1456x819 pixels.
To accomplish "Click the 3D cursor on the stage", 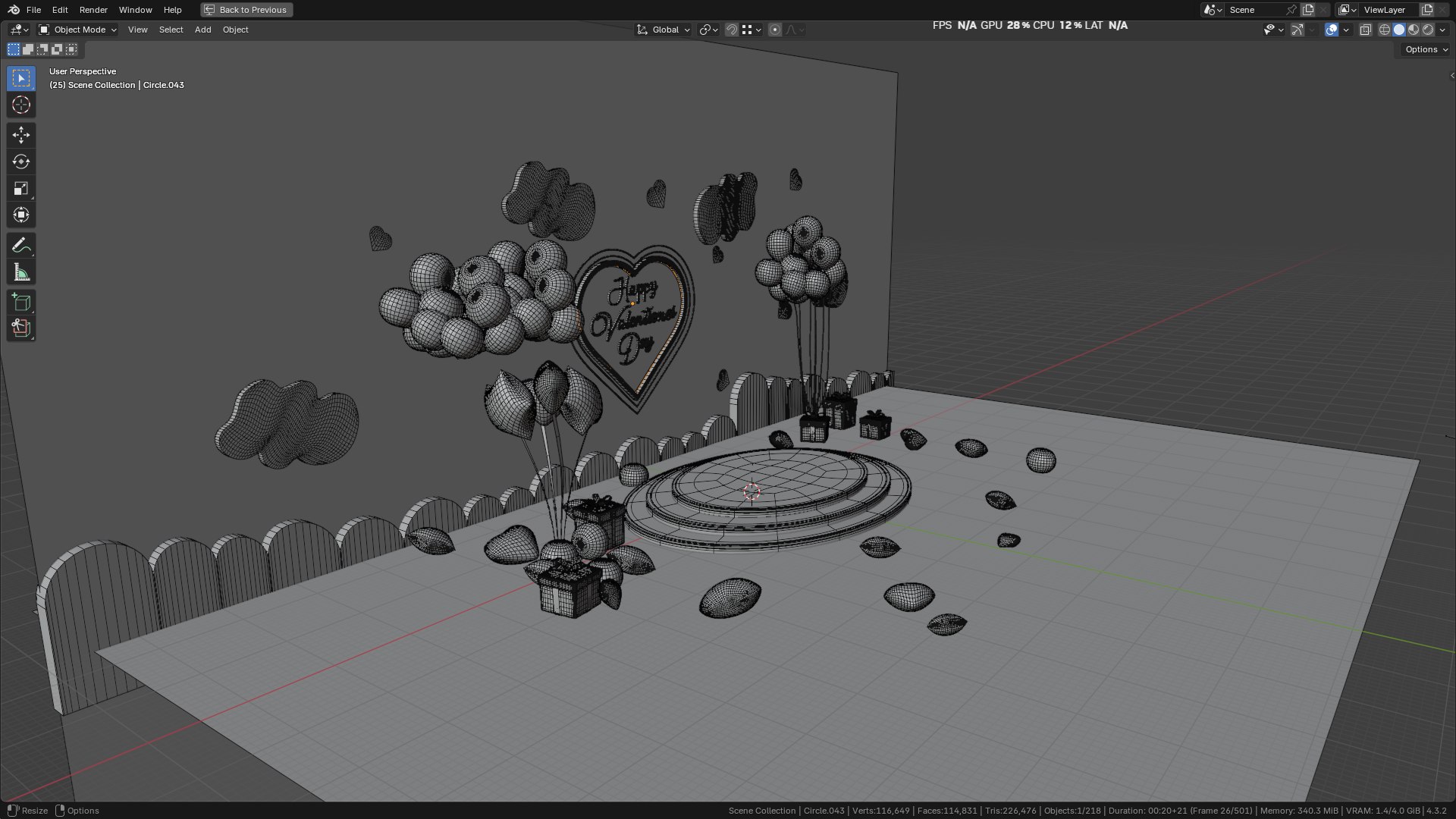I will click(x=752, y=492).
